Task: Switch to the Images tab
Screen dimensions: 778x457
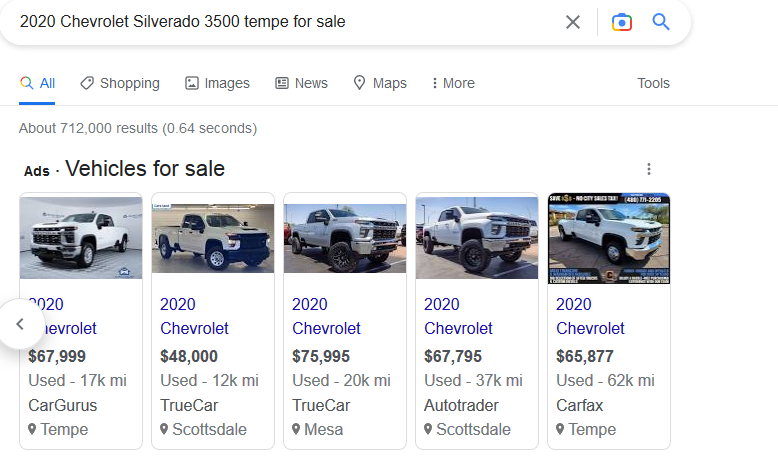Action: point(217,83)
